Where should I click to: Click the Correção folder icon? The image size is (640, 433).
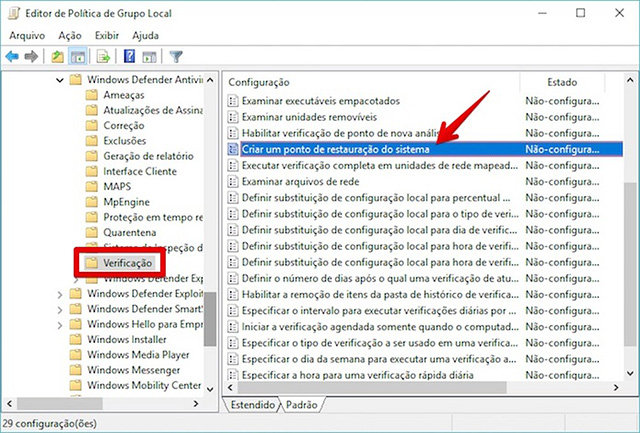click(92, 126)
